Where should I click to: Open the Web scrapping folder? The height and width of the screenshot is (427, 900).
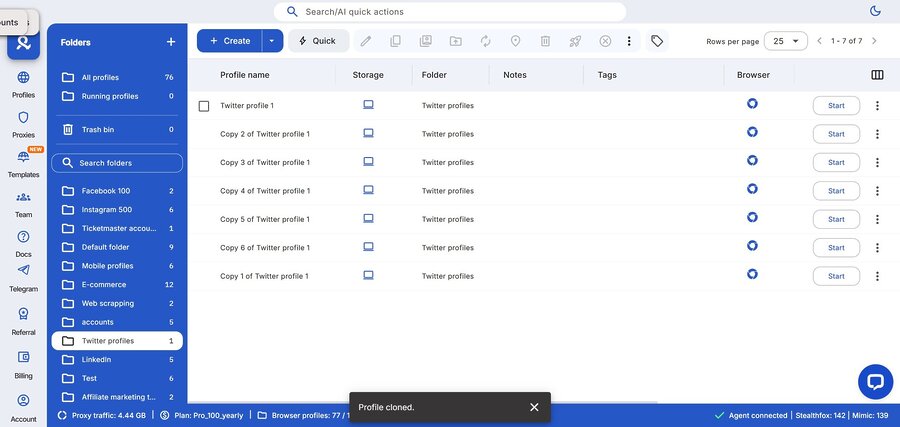tap(117, 303)
